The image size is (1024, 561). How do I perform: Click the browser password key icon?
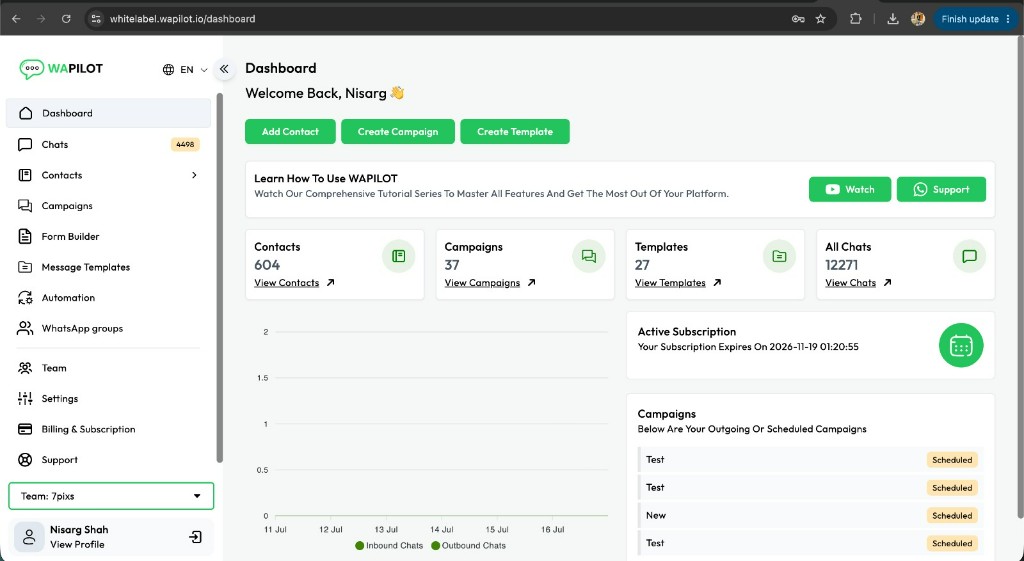(798, 19)
